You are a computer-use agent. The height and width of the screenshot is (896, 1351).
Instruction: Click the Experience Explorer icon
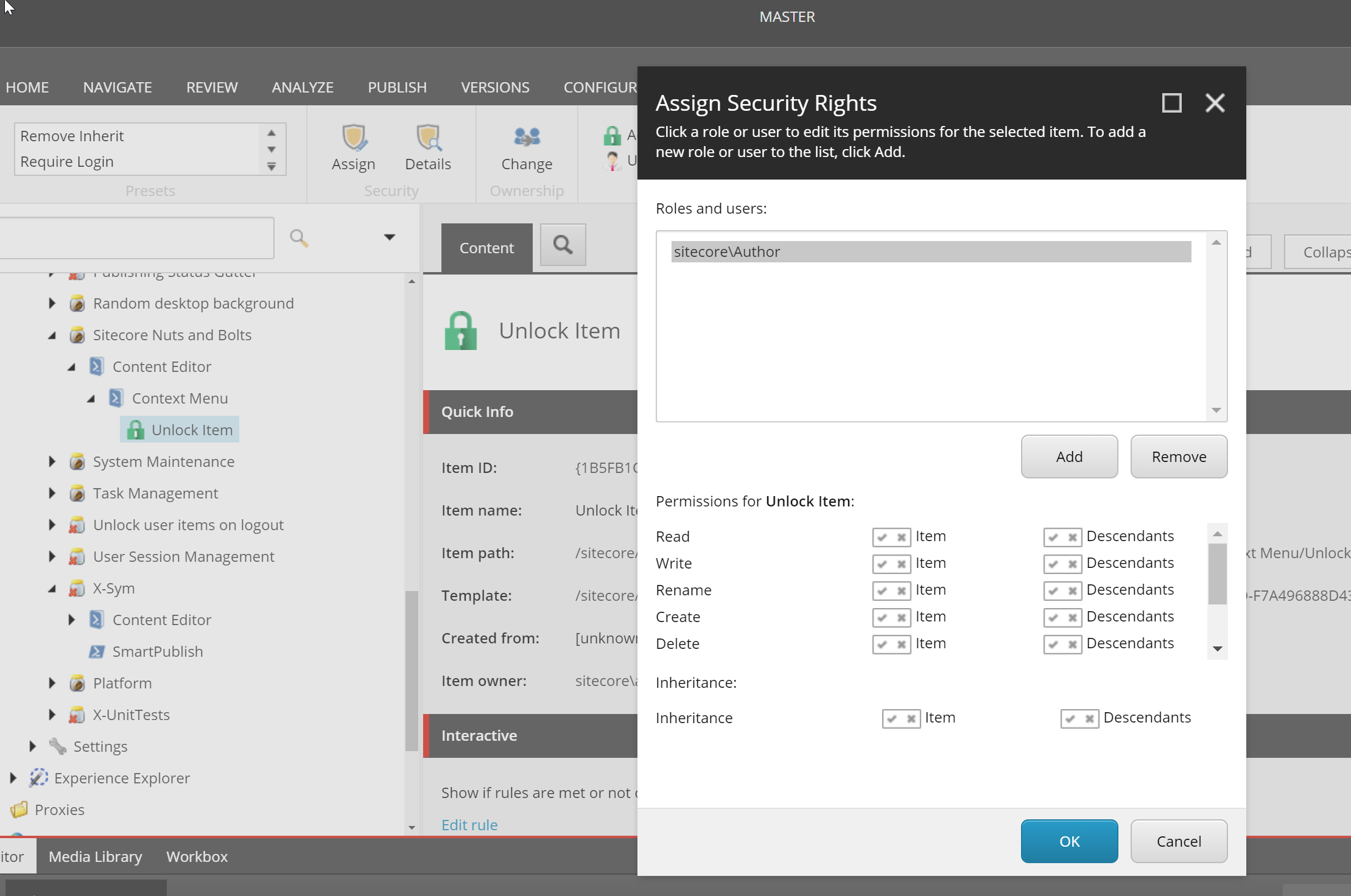[38, 777]
